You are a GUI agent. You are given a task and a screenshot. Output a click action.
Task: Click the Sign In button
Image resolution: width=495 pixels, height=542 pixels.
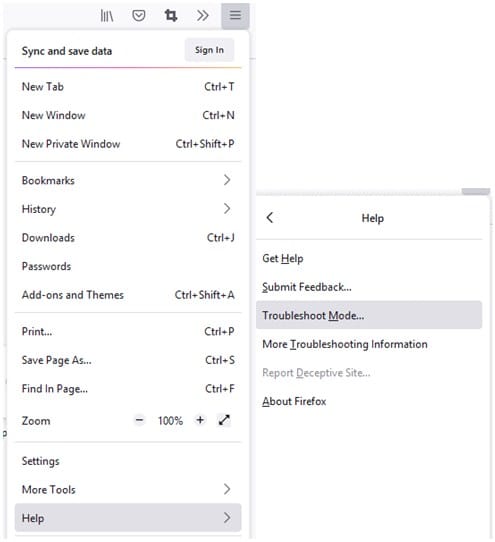209,50
